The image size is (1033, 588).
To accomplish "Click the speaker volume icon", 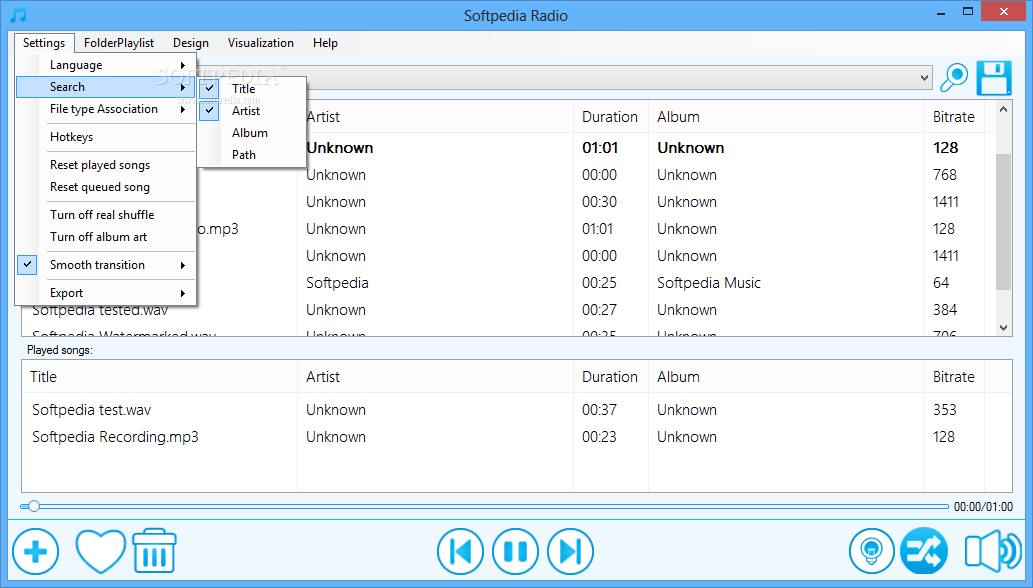I will coord(992,550).
